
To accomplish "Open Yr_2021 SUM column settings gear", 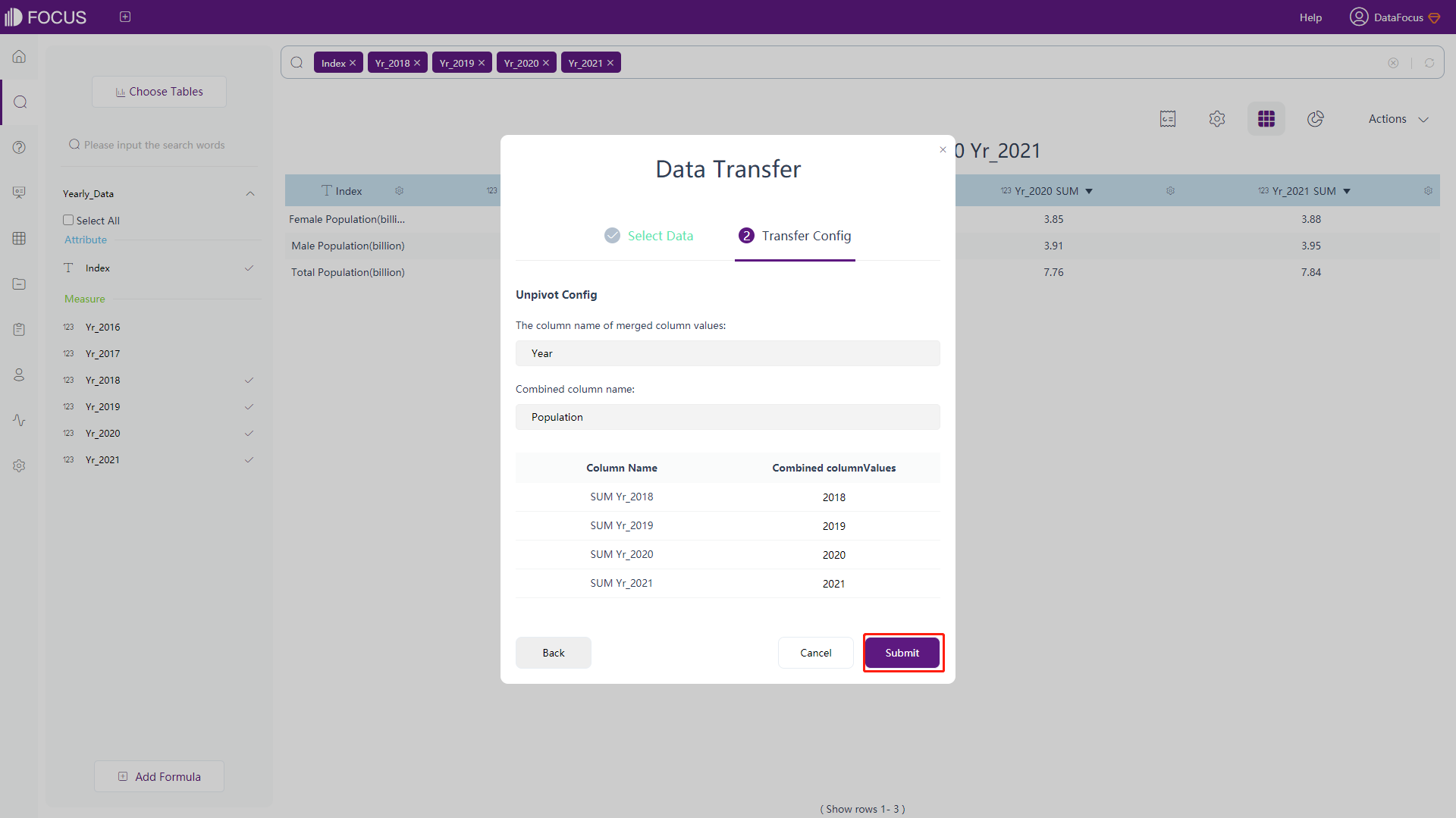I will (x=1429, y=191).
